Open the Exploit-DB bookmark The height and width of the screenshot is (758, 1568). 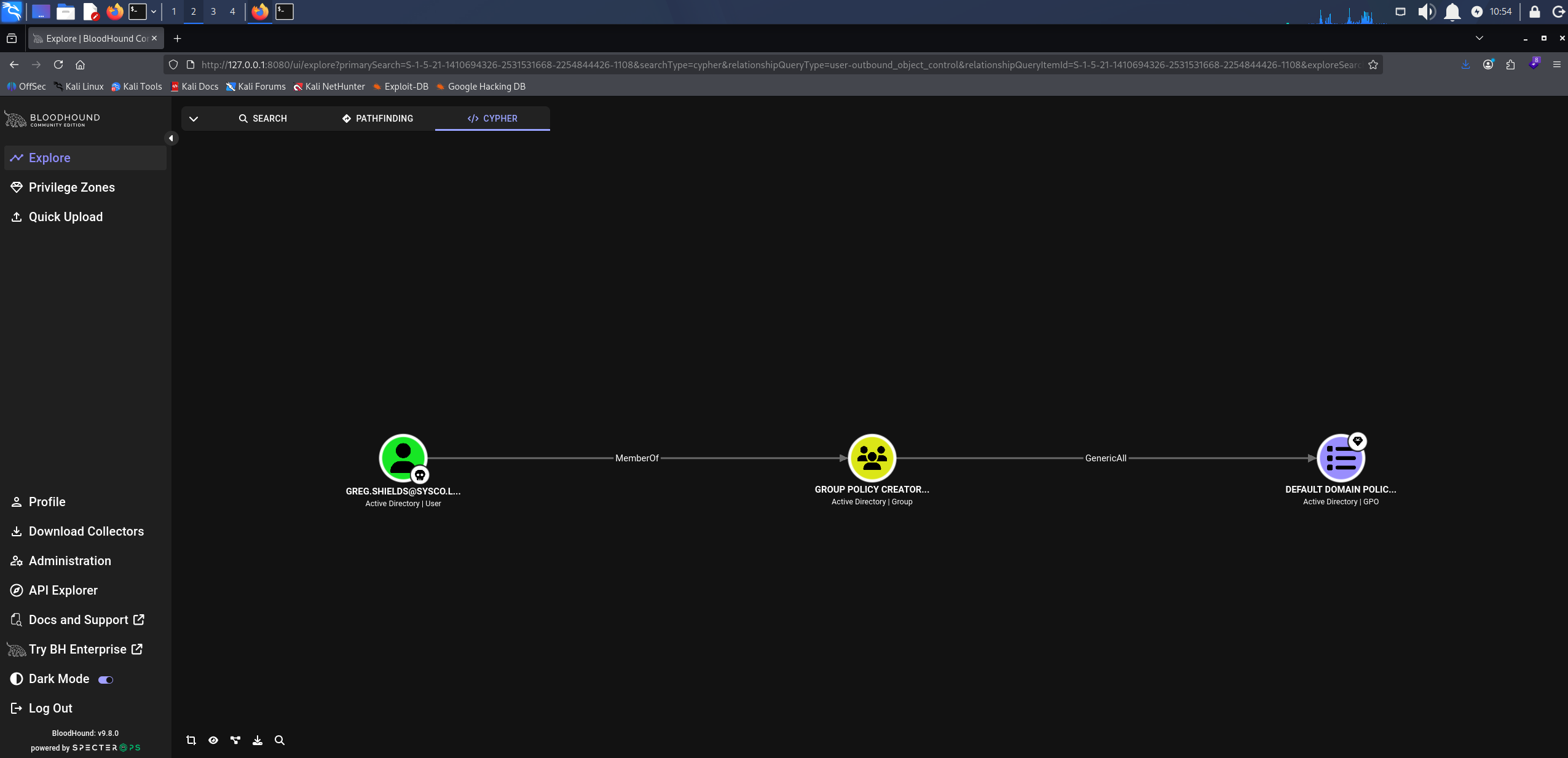click(x=401, y=87)
